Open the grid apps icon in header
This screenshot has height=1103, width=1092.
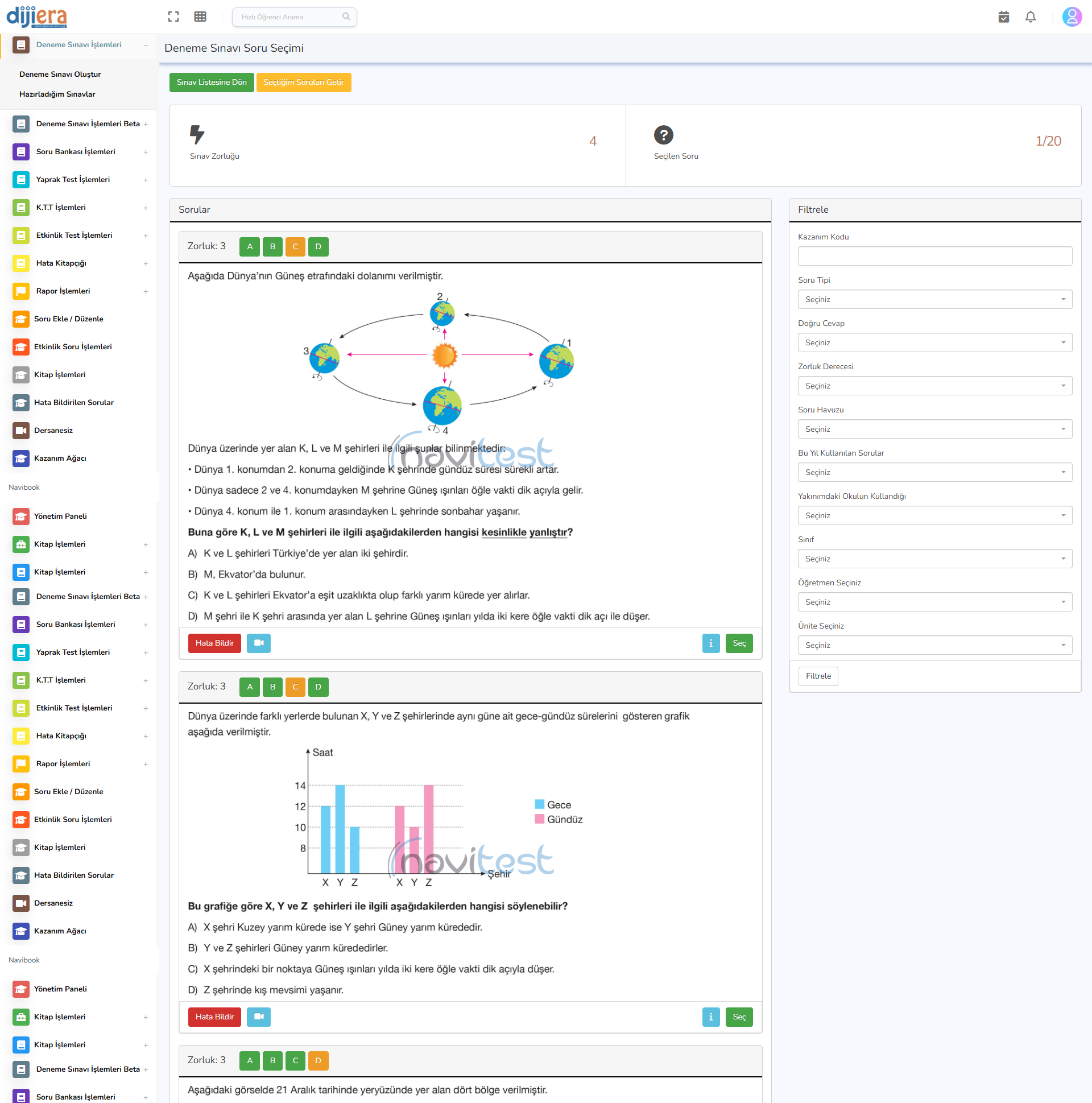(x=200, y=16)
